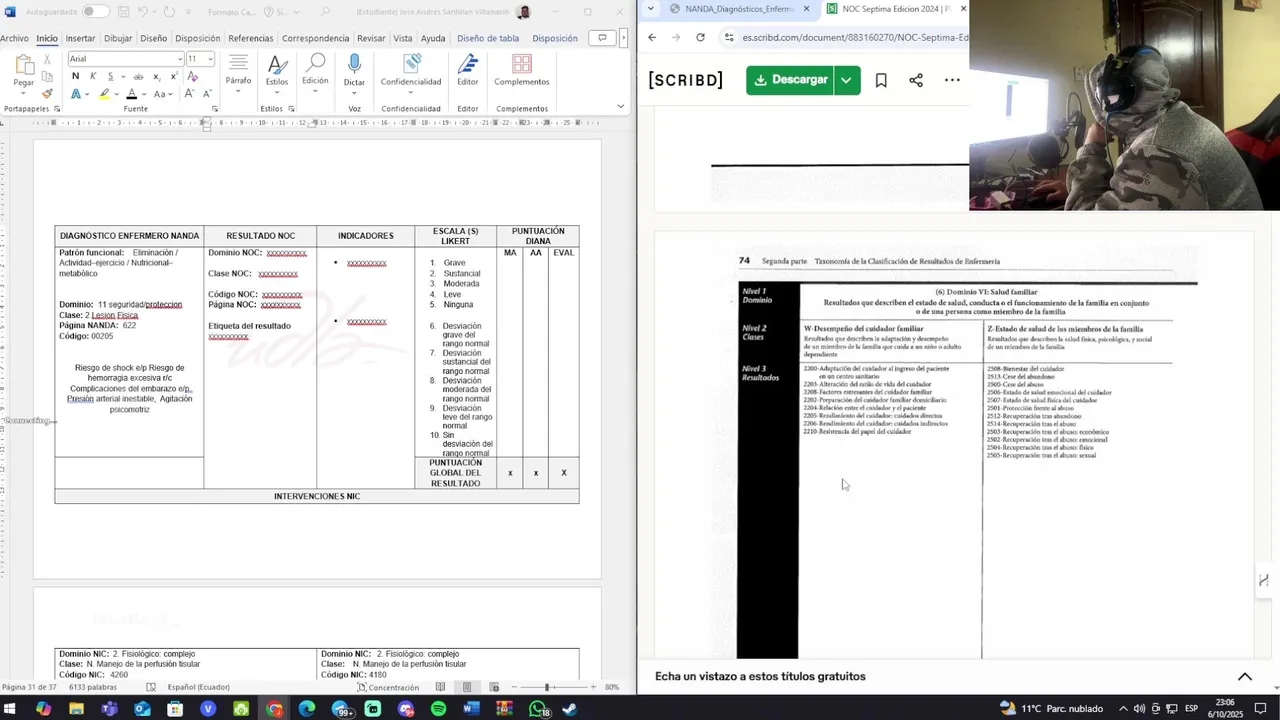Open the Archivo menu
Screen dimensions: 1280x720
[x=14, y=38]
